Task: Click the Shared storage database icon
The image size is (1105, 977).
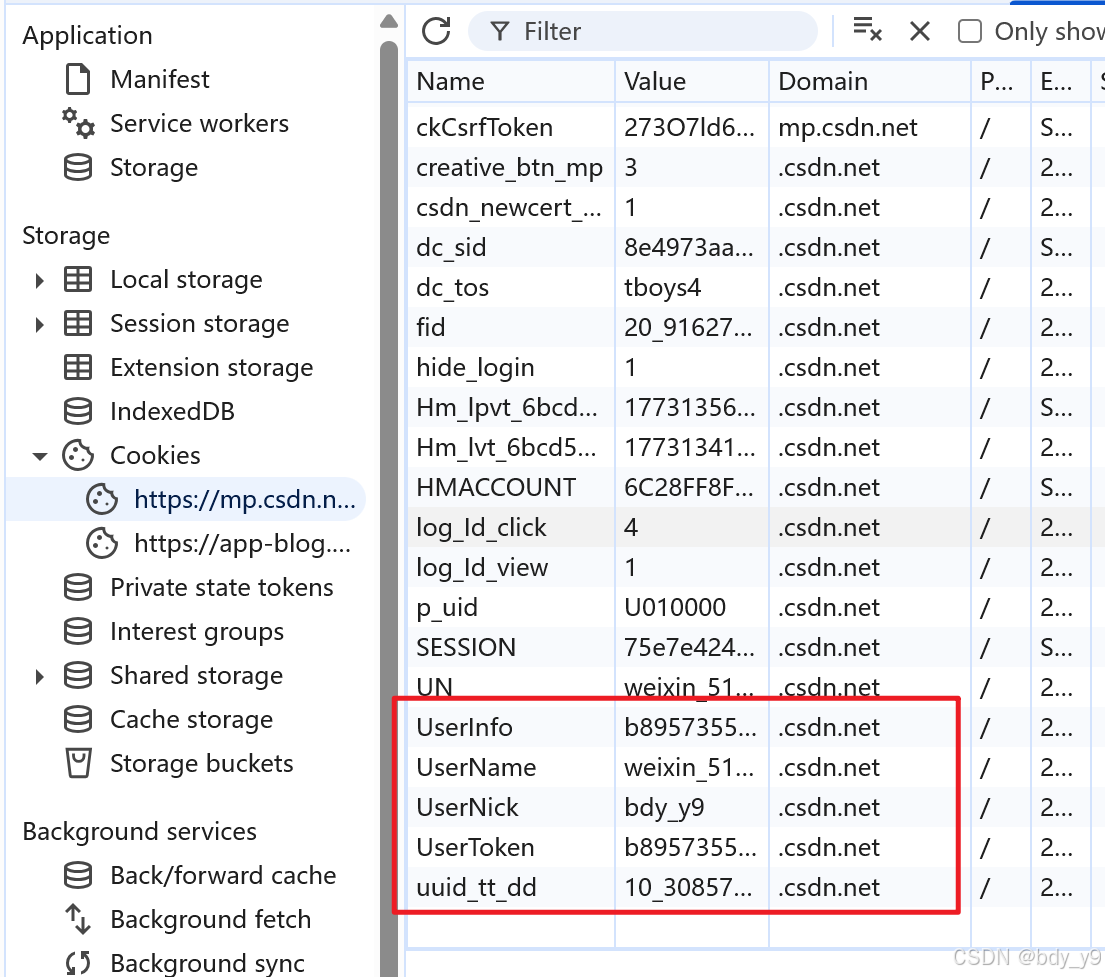Action: [78, 675]
